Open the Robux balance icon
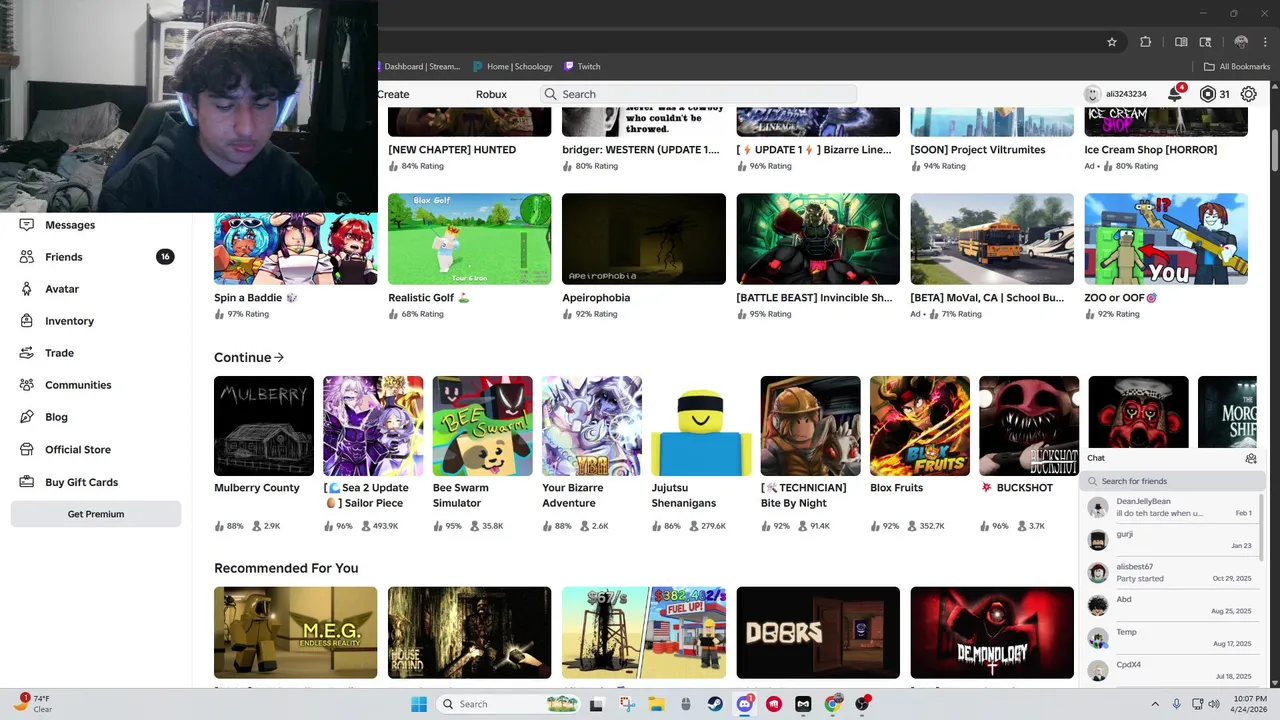Viewport: 1280px width, 720px height. coord(1207,94)
